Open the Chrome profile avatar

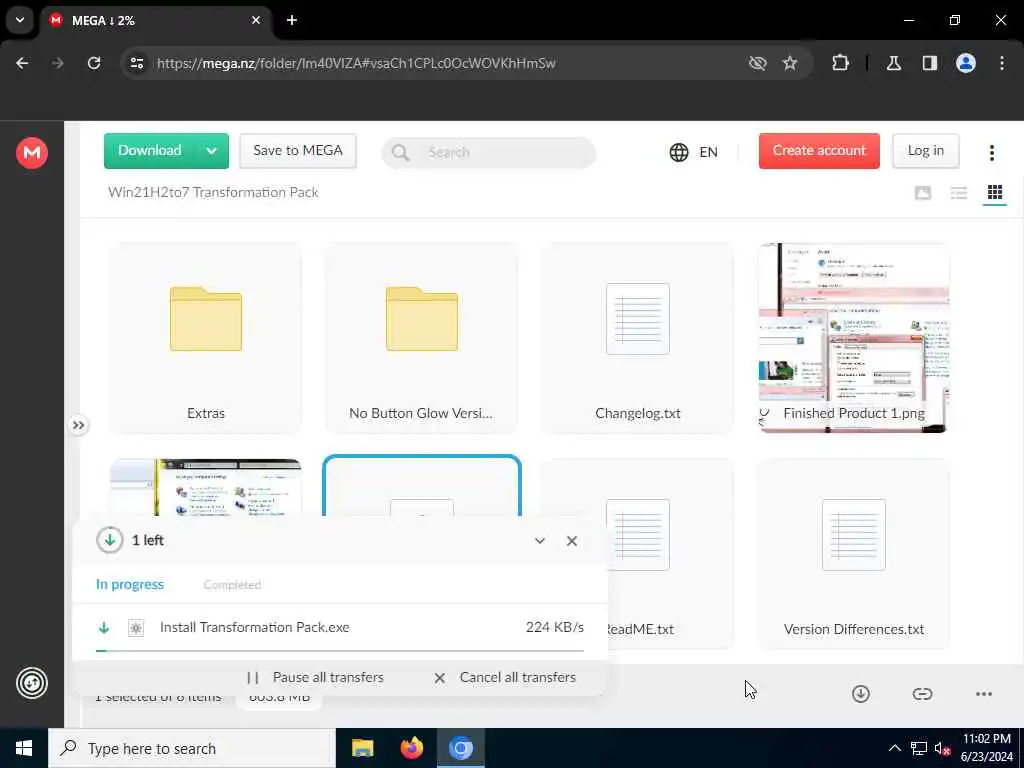click(x=966, y=63)
